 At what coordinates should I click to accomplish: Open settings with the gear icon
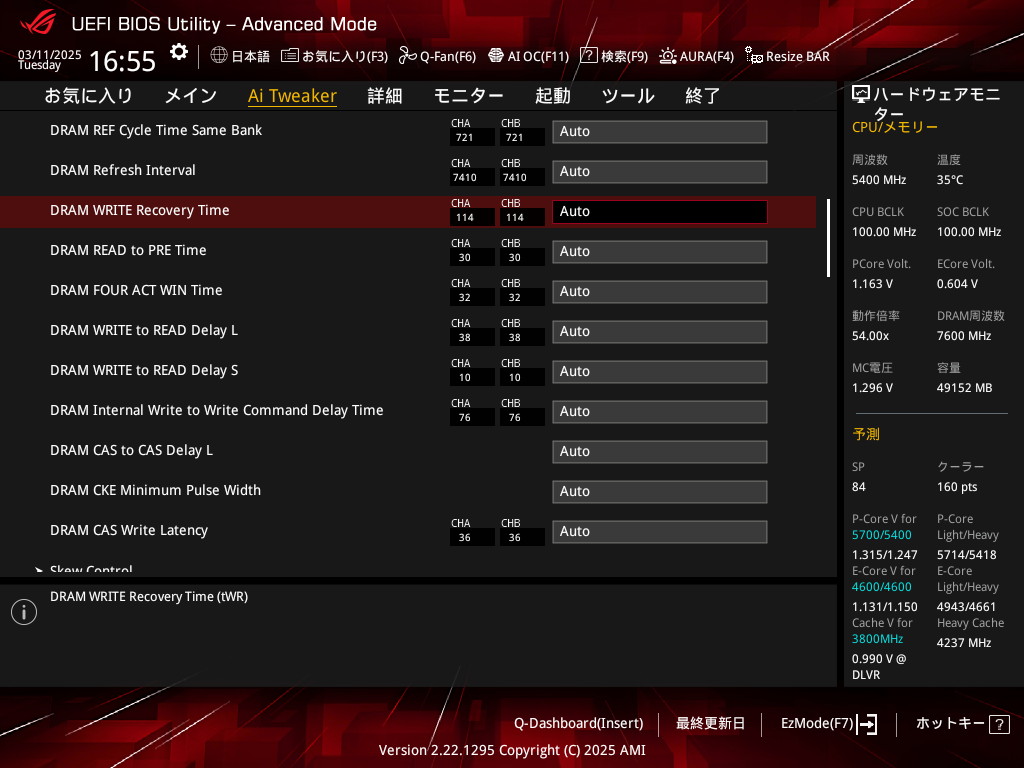(x=178, y=52)
